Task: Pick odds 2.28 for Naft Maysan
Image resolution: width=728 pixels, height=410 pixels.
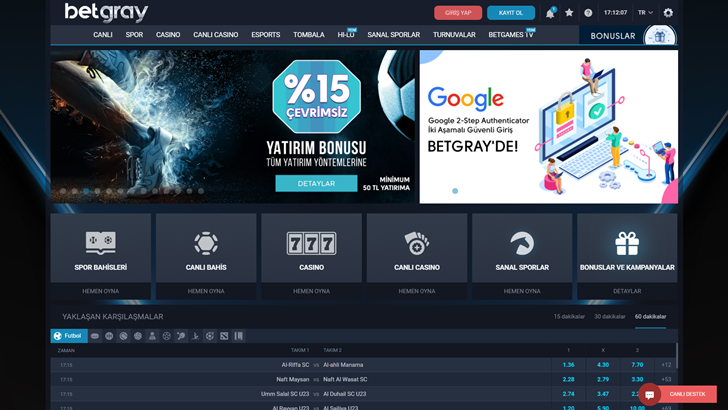Action: 568,379
